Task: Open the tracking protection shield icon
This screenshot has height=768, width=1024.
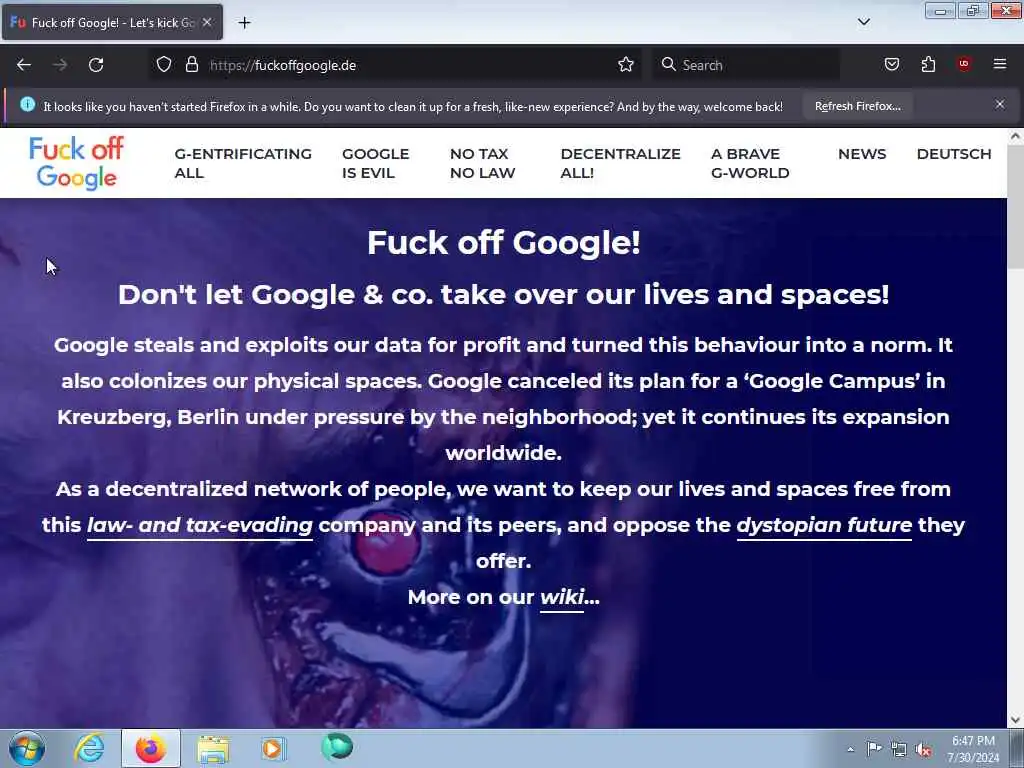Action: point(164,64)
